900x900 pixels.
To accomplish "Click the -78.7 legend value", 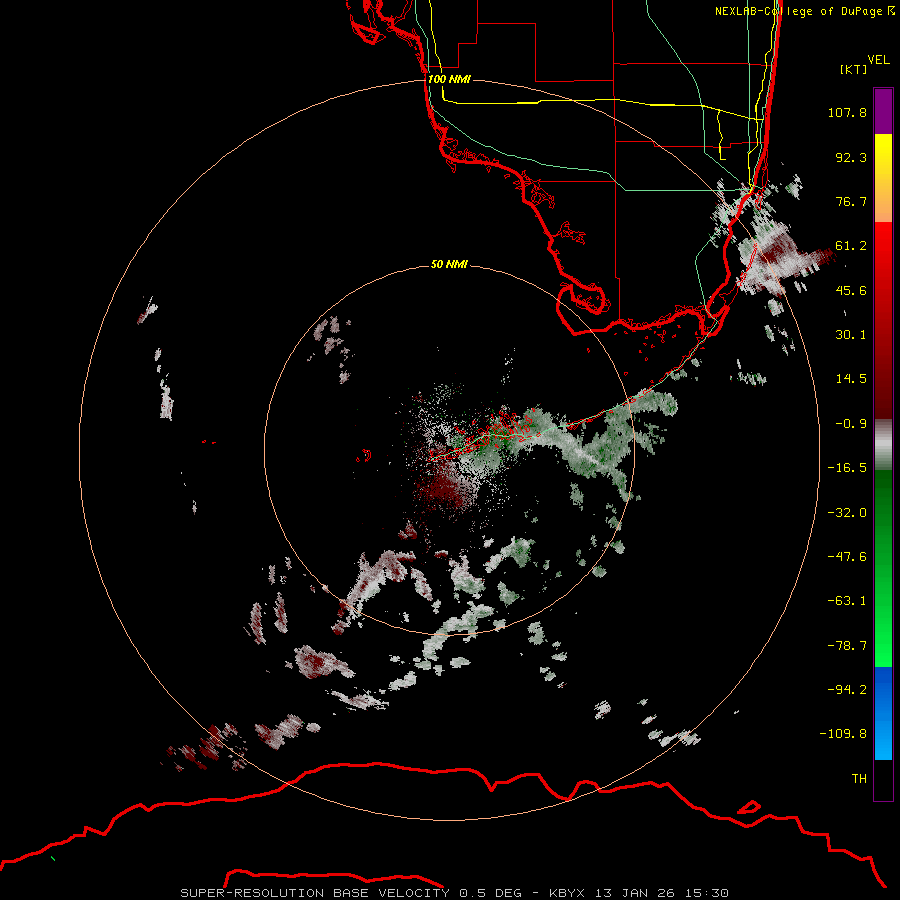I will click(x=847, y=646).
